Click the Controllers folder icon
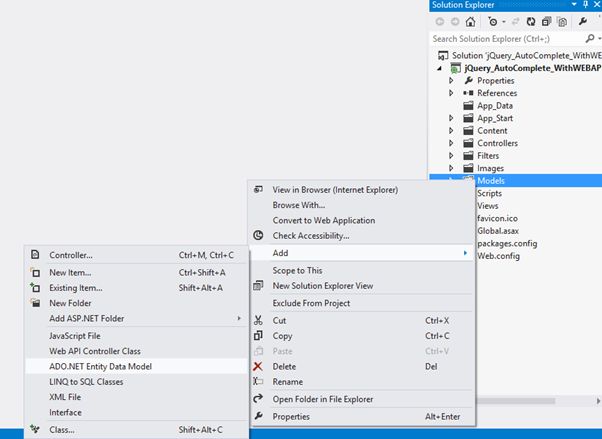This screenshot has width=602, height=439. [468, 143]
